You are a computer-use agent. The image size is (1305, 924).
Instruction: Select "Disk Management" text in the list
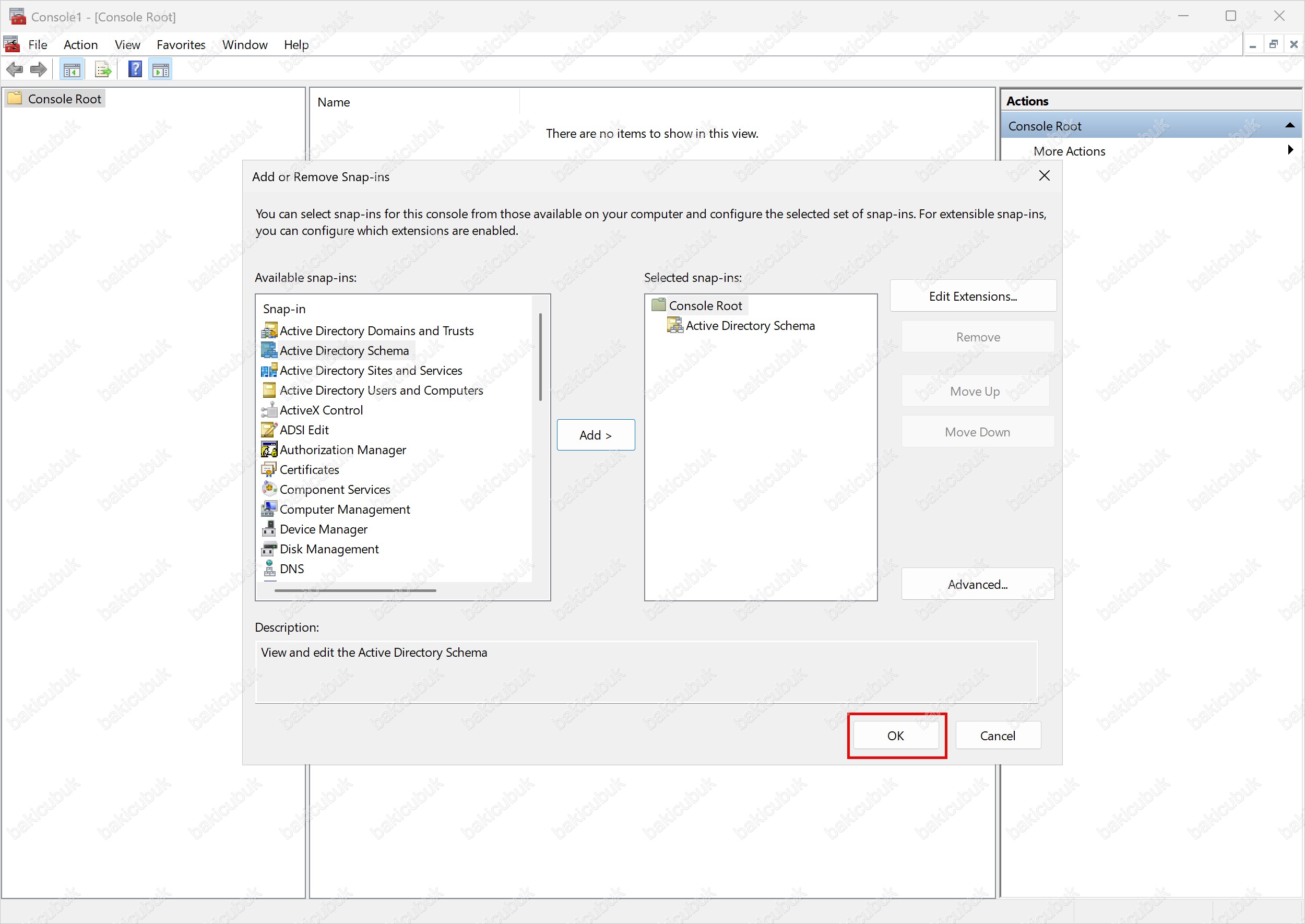329,549
